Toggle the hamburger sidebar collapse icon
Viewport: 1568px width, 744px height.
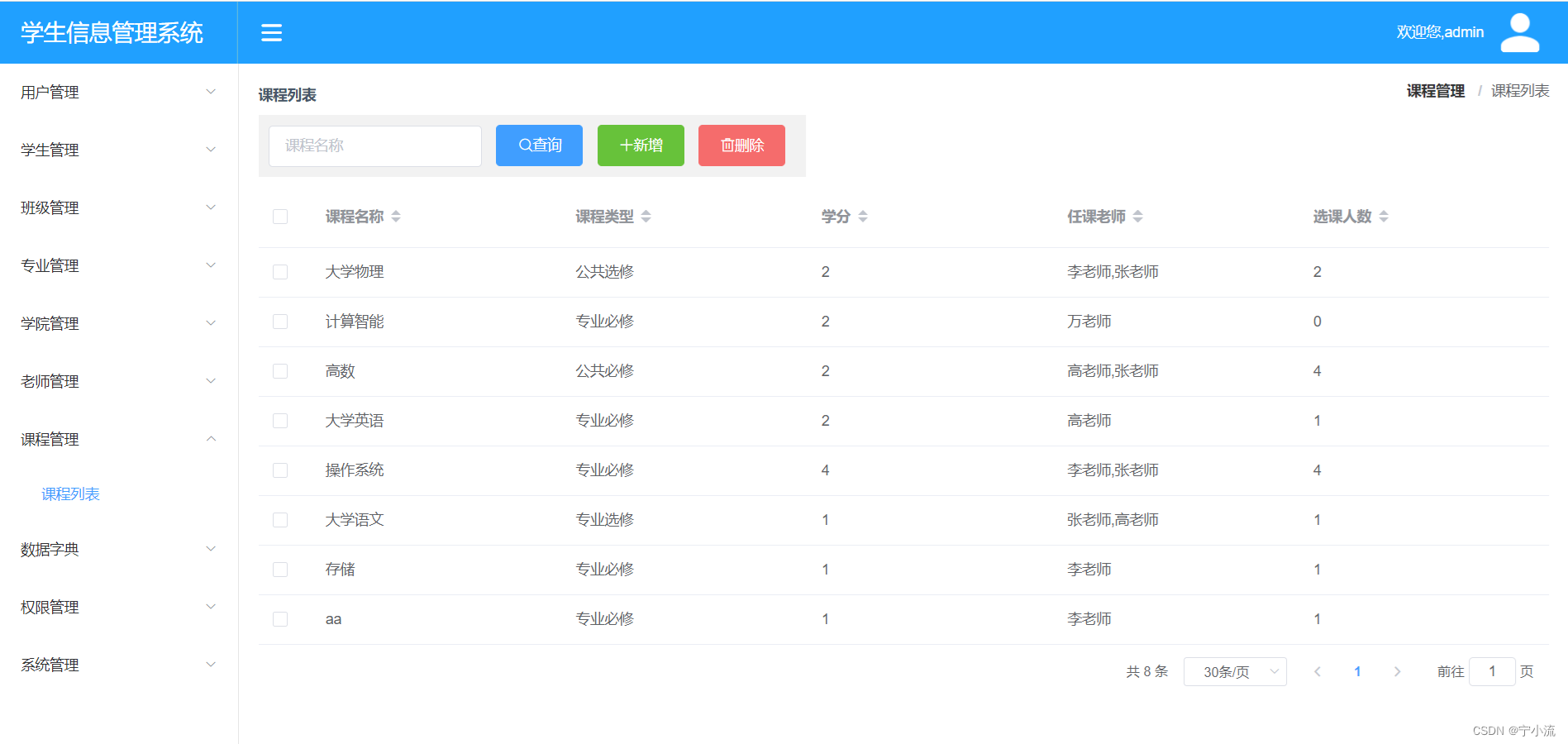click(x=271, y=32)
